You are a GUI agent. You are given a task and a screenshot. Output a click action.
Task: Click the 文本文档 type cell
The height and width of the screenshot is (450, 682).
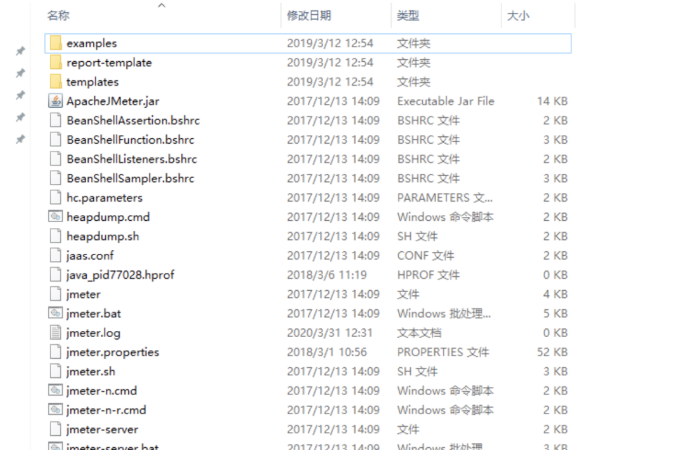(x=419, y=333)
